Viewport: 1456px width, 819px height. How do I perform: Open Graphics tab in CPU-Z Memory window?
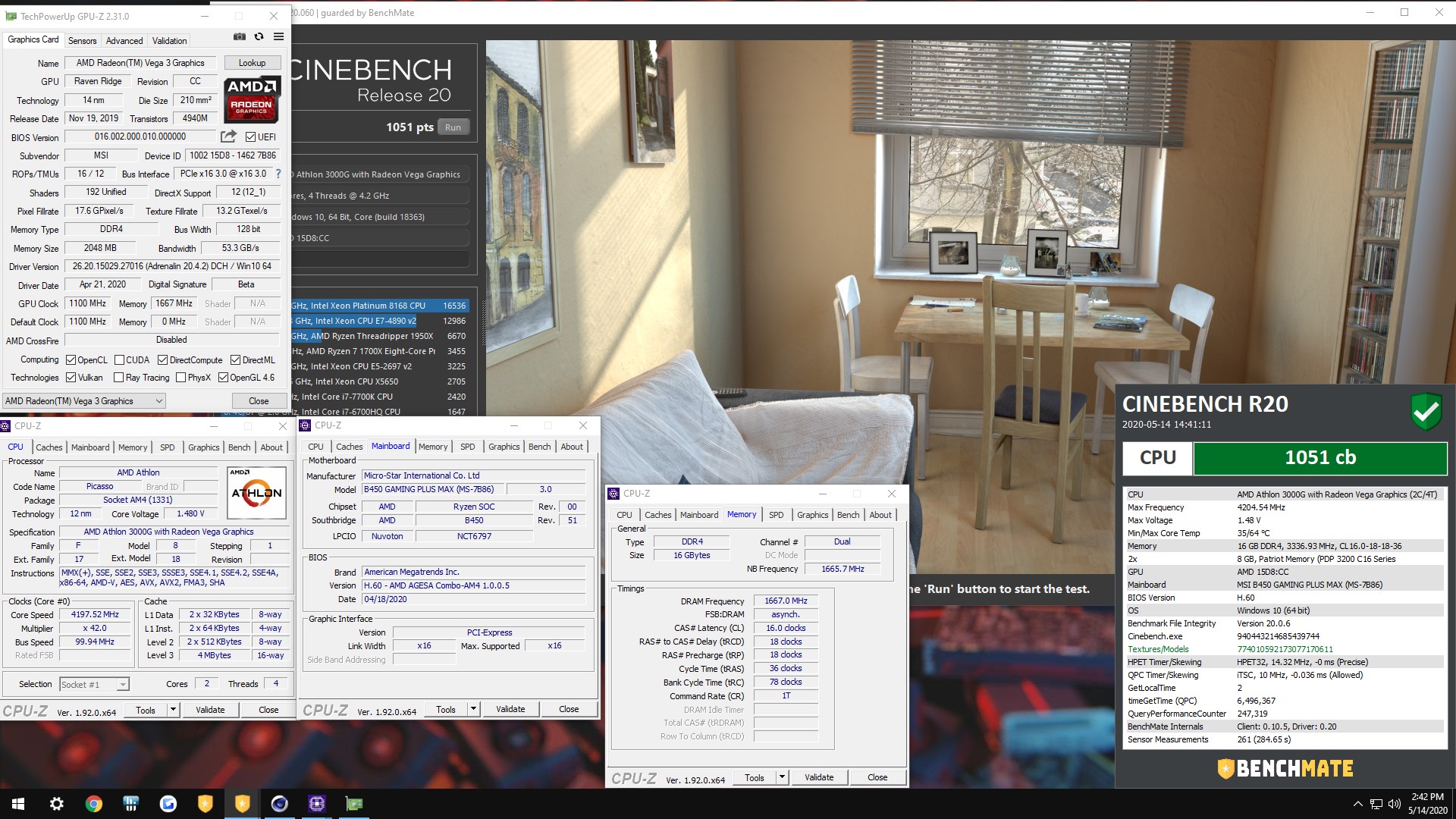(812, 515)
